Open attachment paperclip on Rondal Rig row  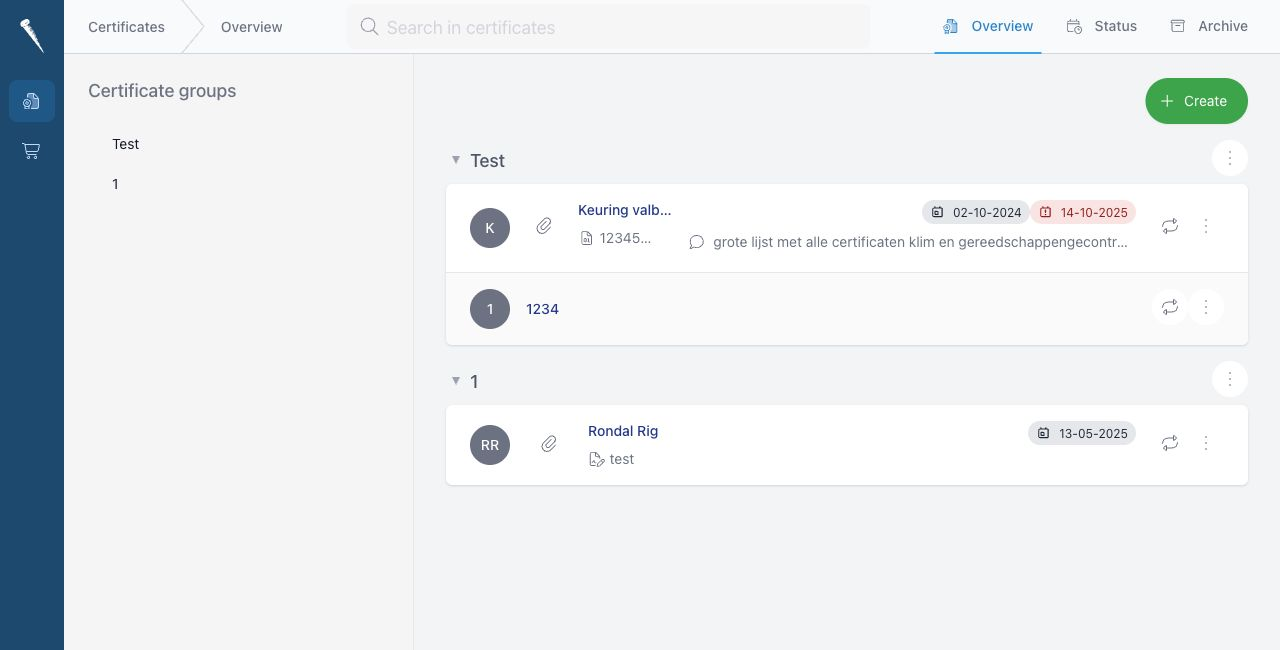coord(549,443)
